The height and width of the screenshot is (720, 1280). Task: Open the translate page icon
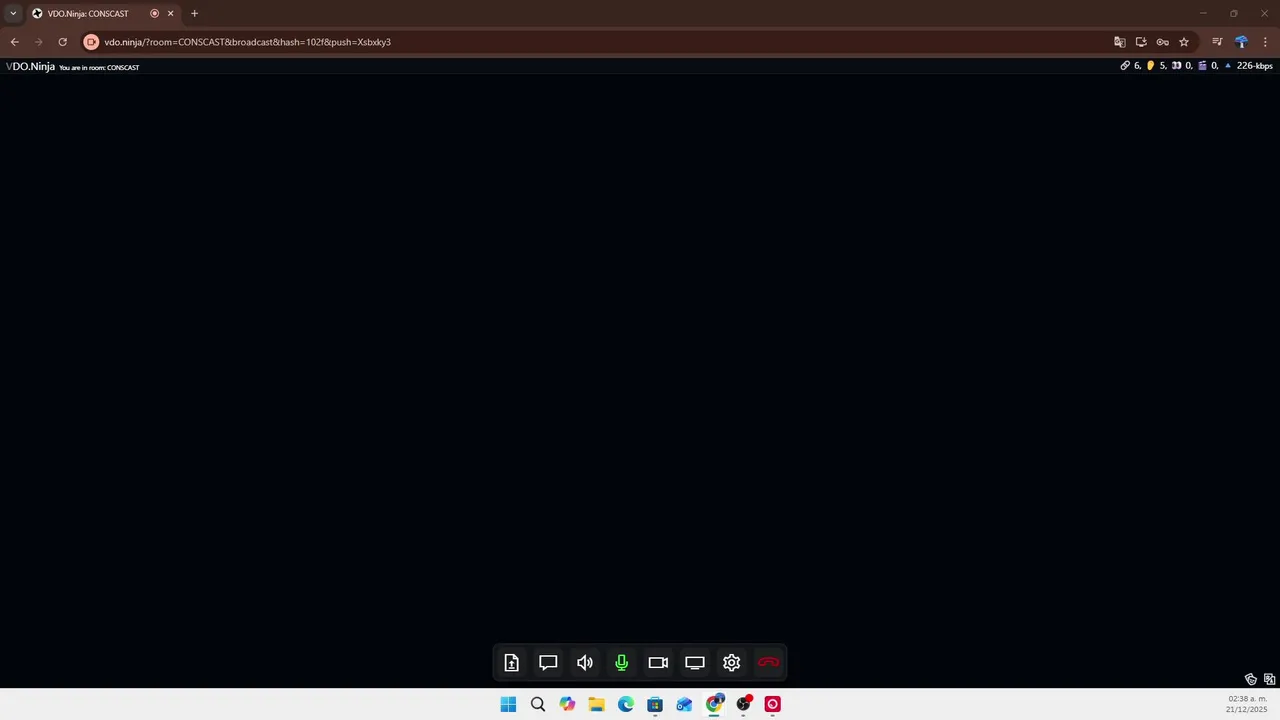[x=1119, y=42]
